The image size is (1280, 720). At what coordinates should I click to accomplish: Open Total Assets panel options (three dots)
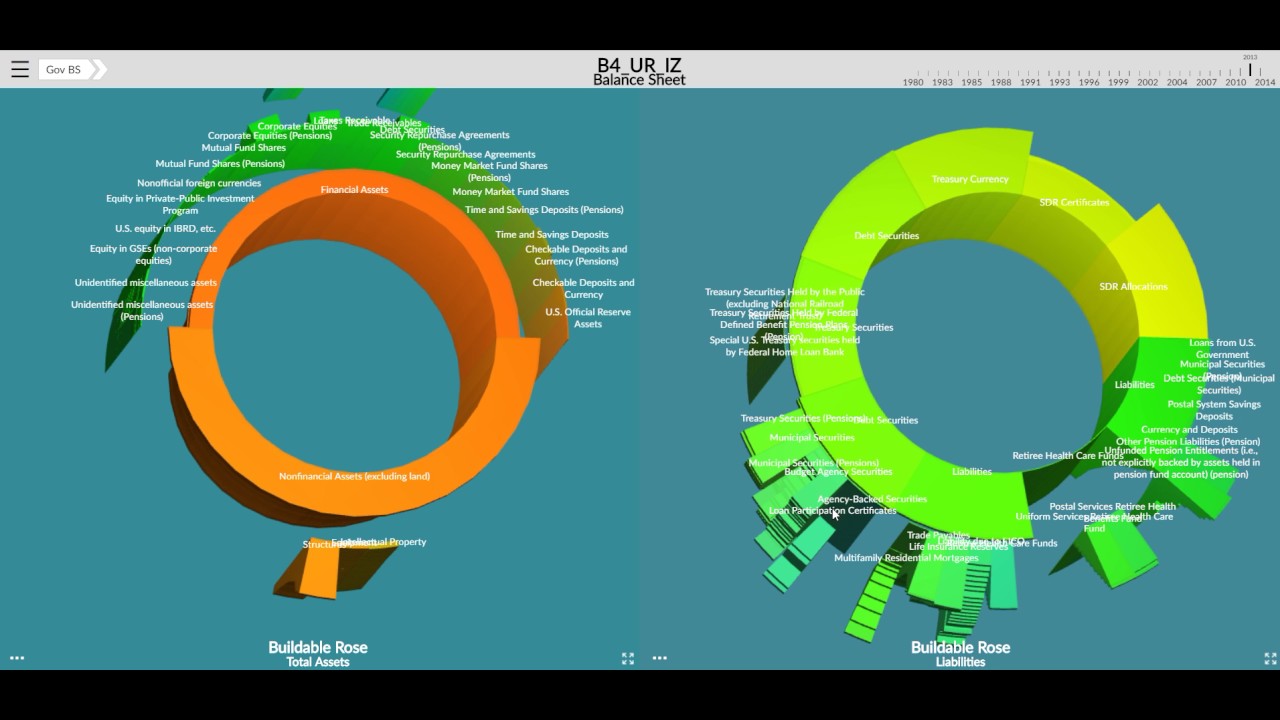click(x=17, y=658)
